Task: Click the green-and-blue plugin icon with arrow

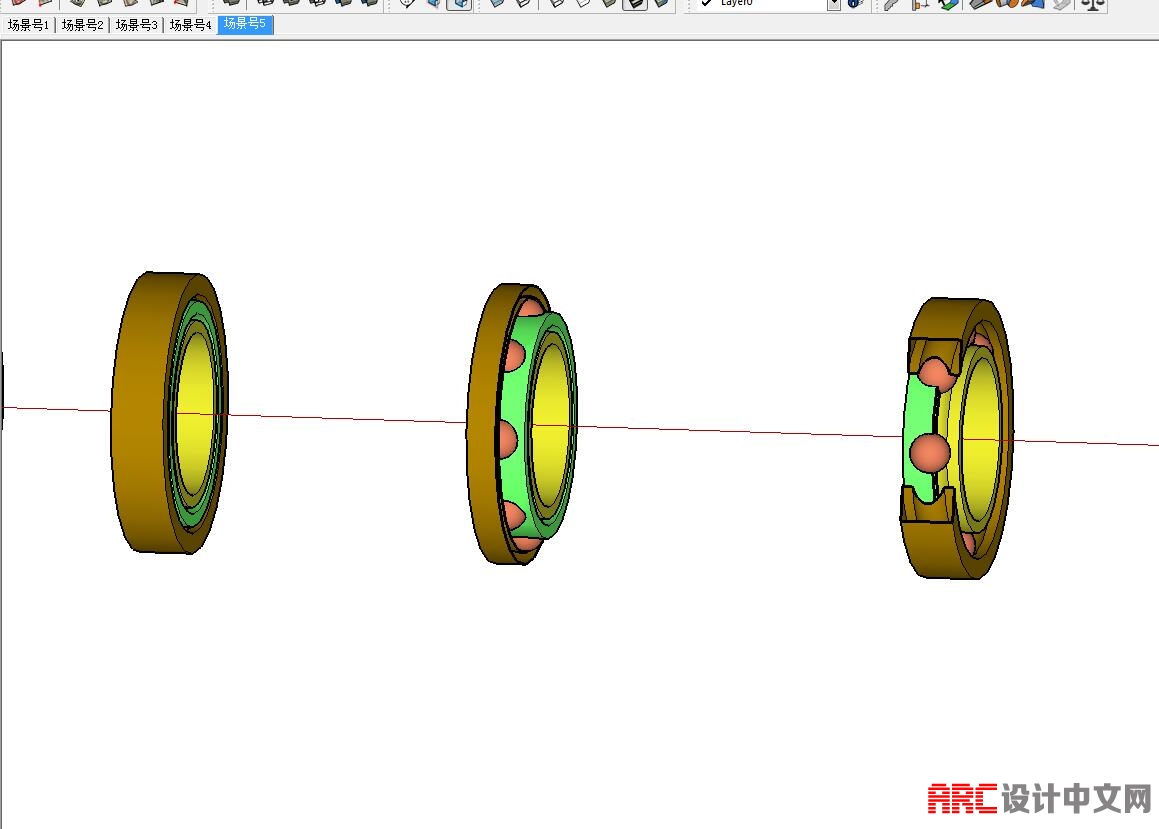Action: 949,4
